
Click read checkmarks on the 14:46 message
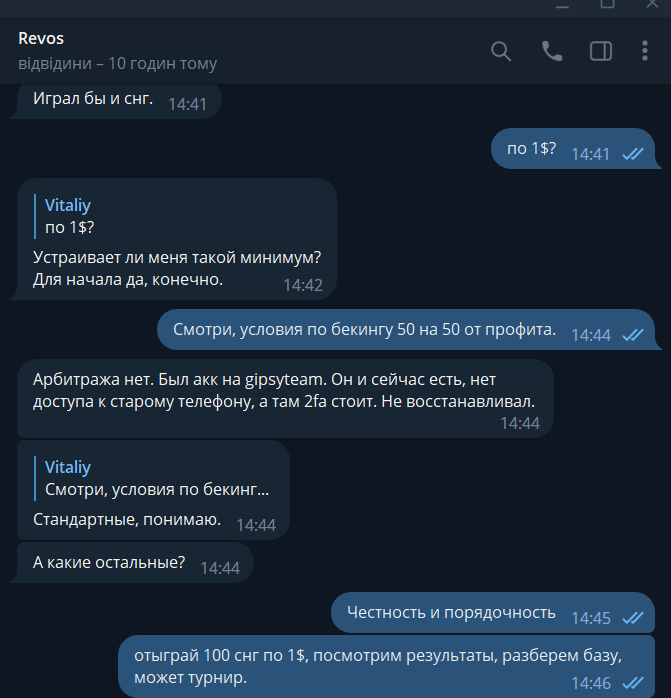click(633, 683)
